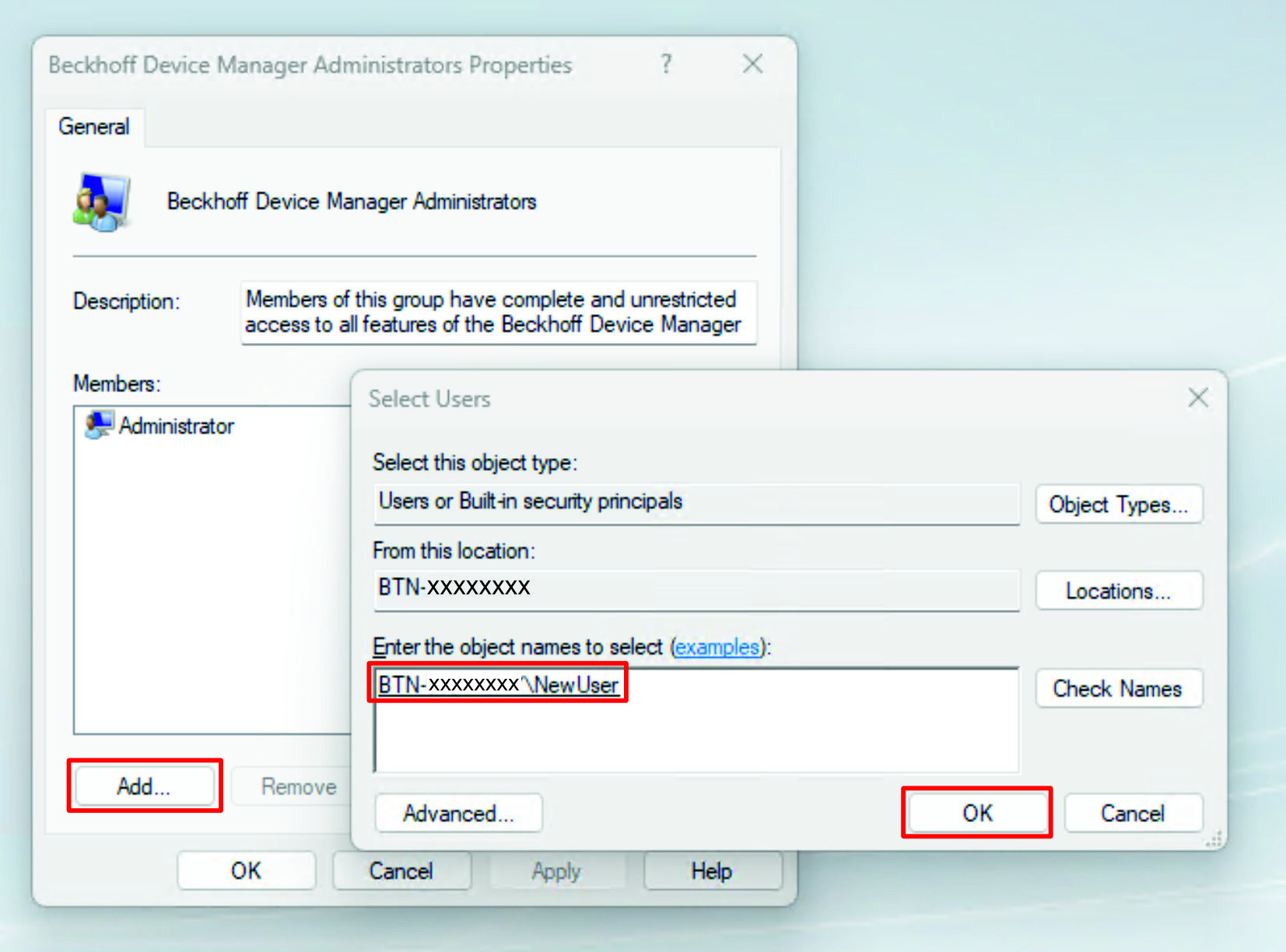Click the Select Users resize grip corner
The image size is (1286, 952).
[1213, 838]
